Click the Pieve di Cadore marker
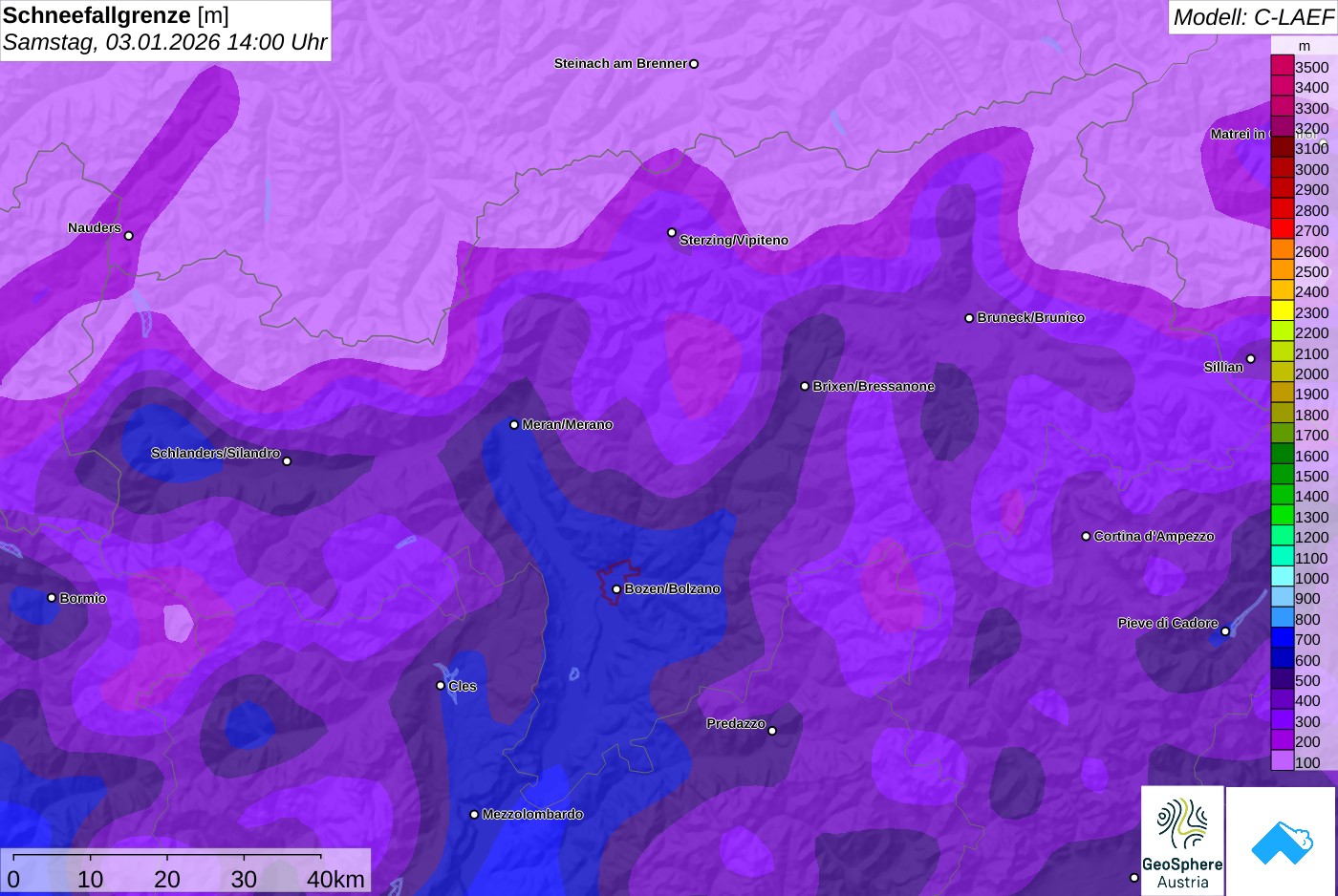This screenshot has width=1338, height=896. (x=1225, y=631)
